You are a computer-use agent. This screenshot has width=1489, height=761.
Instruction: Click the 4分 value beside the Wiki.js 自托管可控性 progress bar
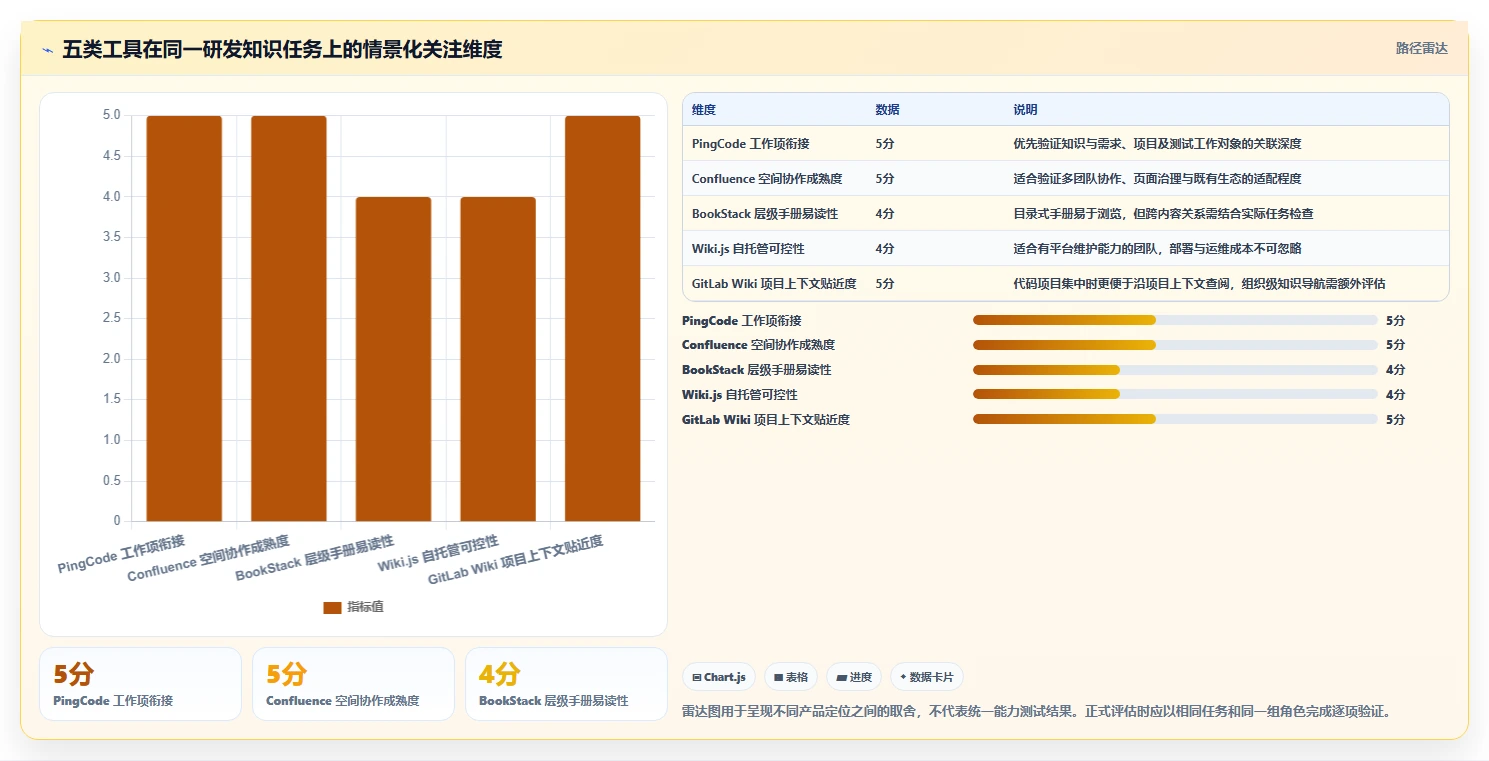click(1395, 395)
